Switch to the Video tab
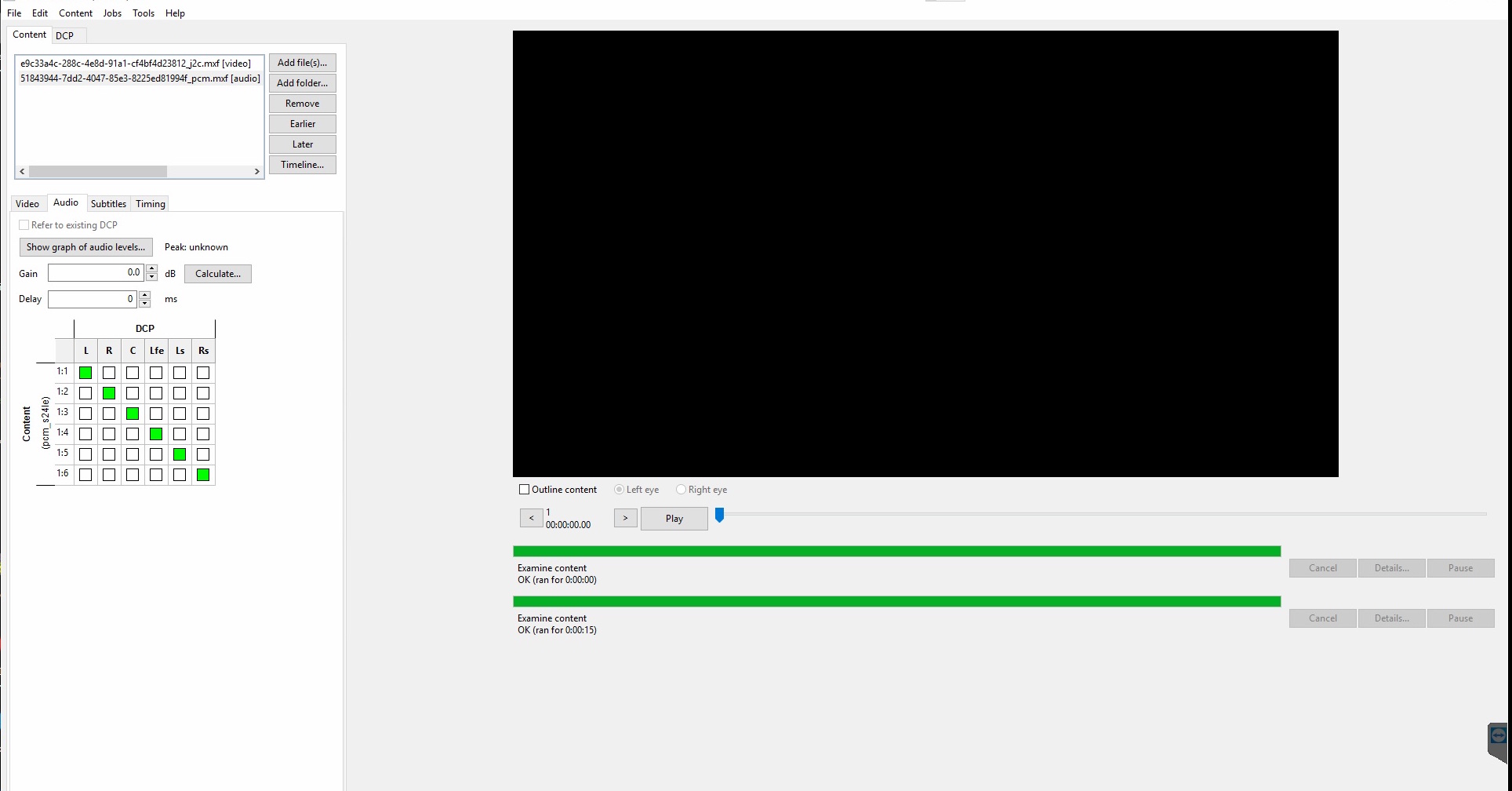 [x=27, y=204]
